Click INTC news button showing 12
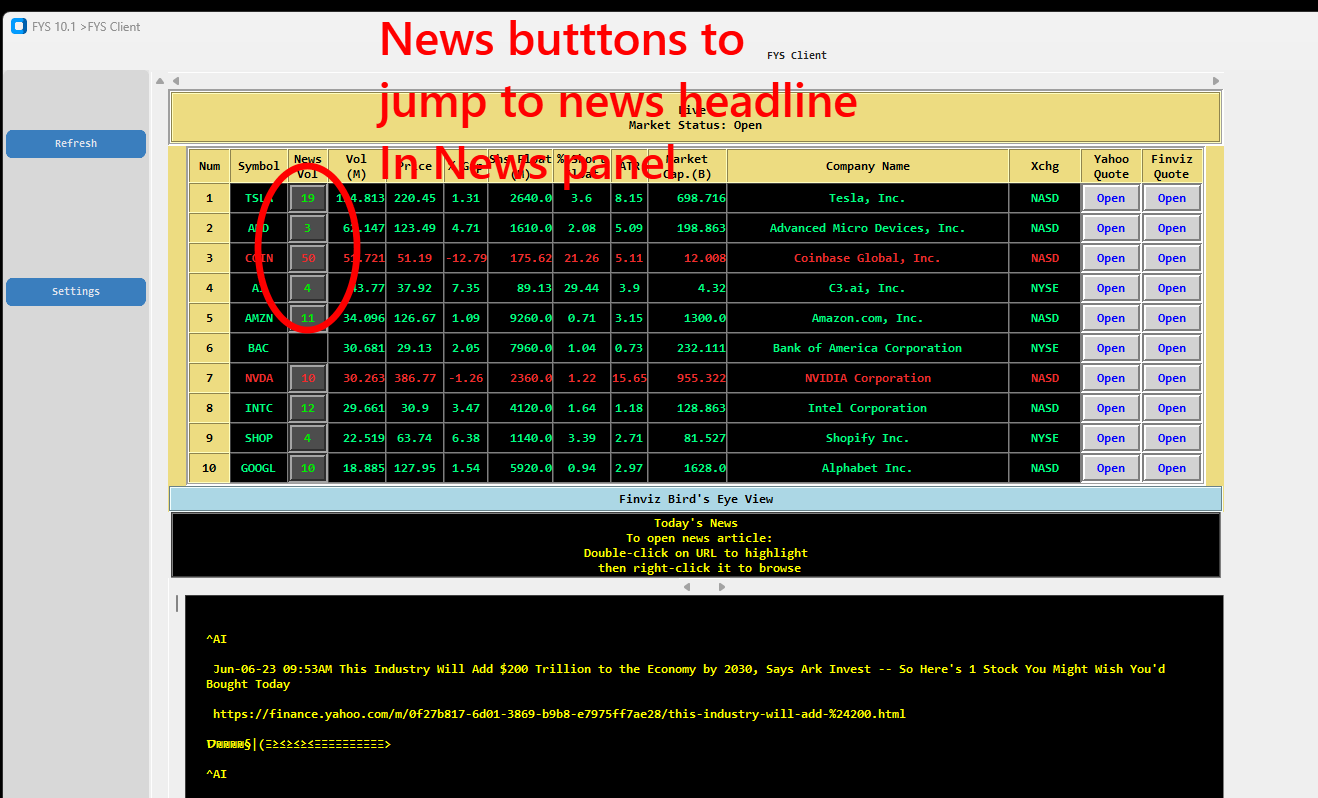 click(308, 408)
